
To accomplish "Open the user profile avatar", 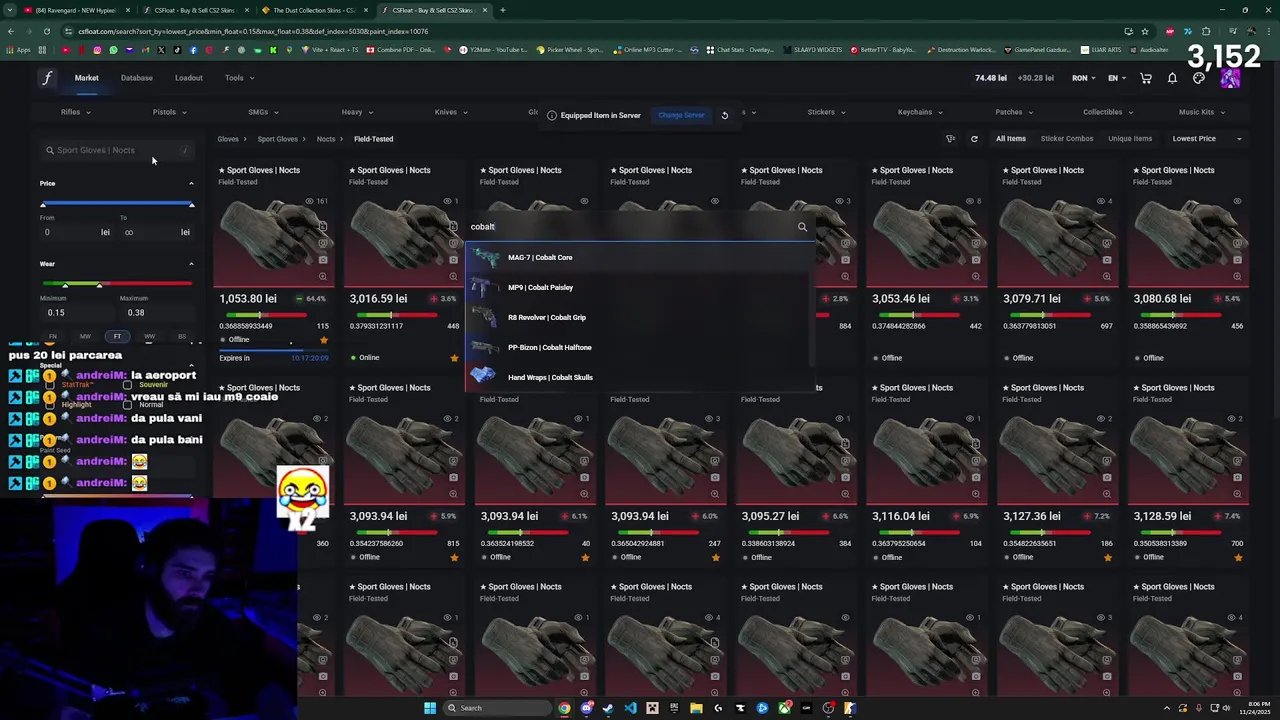I will [x=1230, y=78].
